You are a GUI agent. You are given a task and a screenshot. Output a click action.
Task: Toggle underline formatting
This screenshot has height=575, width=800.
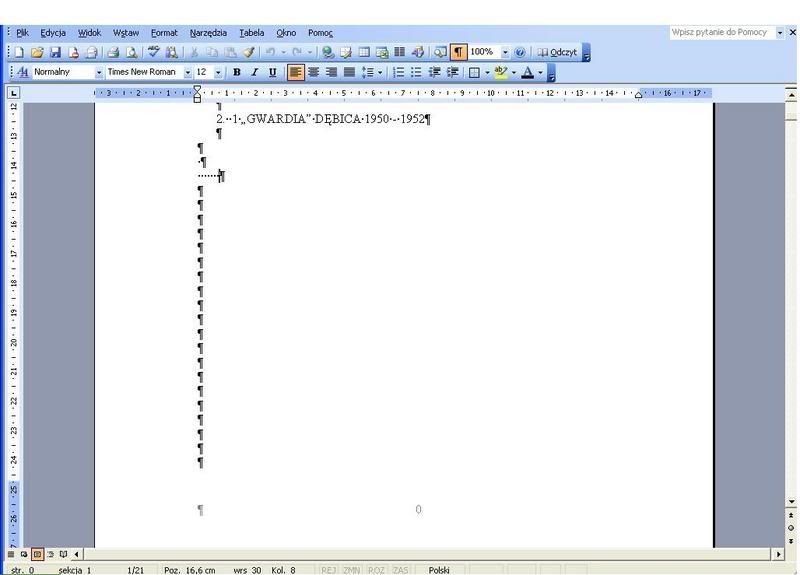[x=272, y=72]
